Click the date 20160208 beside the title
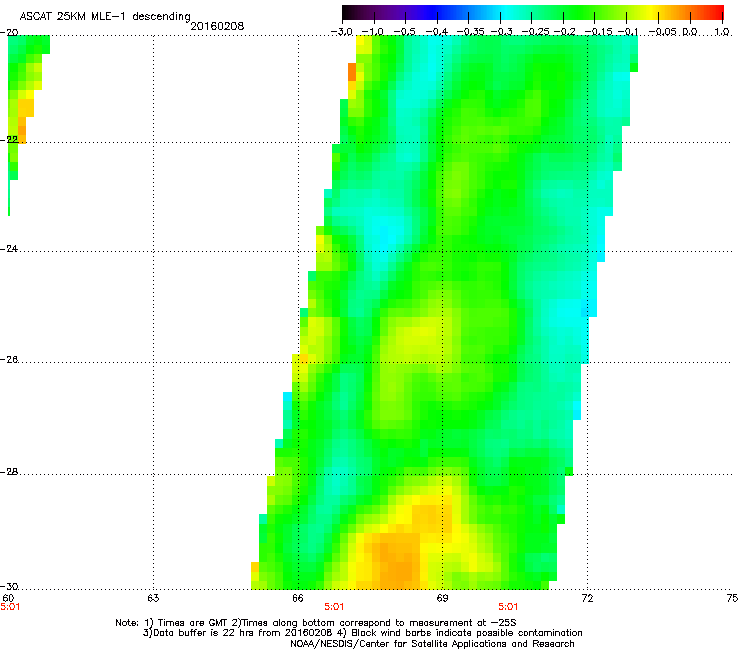 217,26
